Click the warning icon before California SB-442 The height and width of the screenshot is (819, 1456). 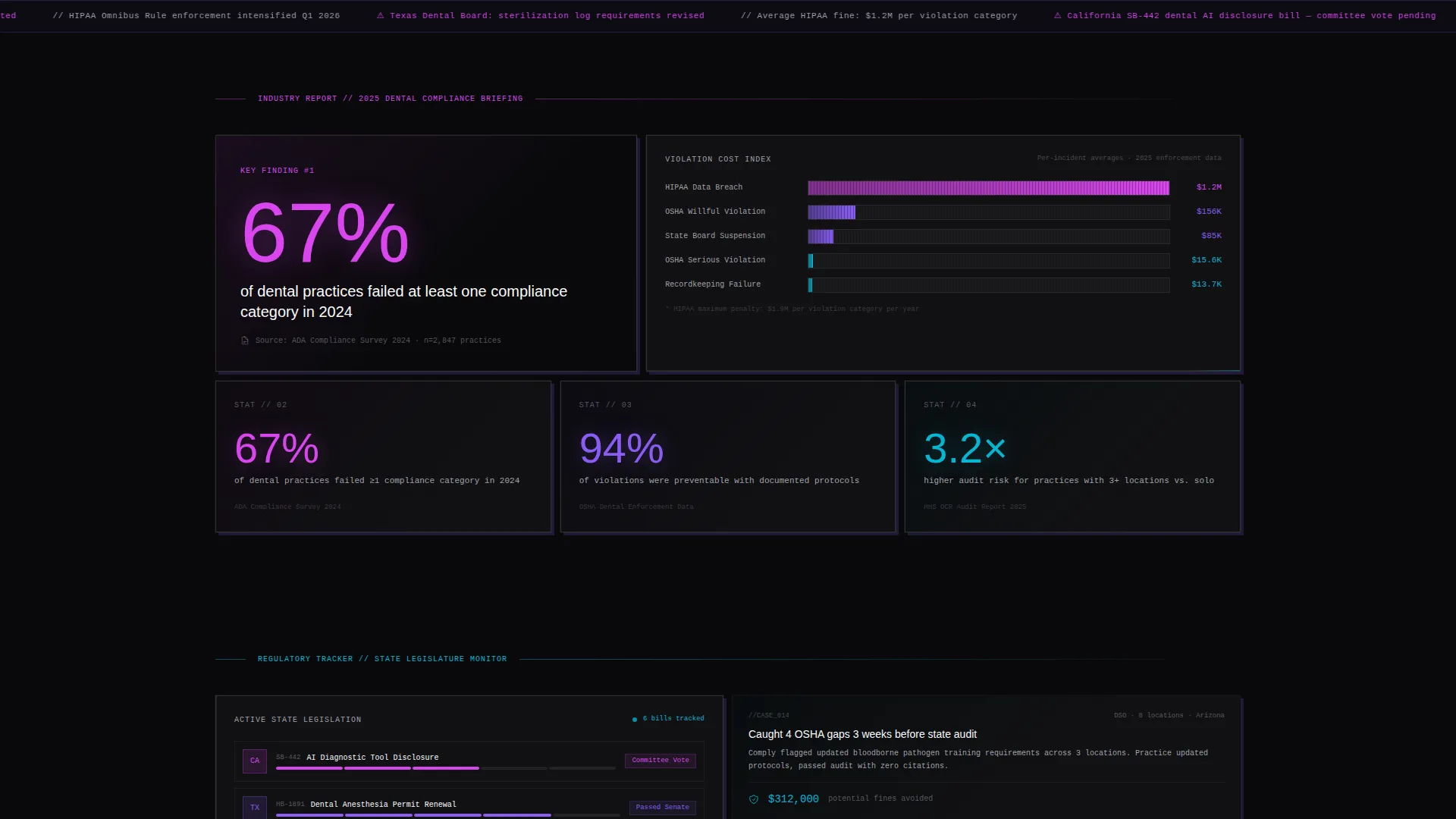[x=1058, y=15]
